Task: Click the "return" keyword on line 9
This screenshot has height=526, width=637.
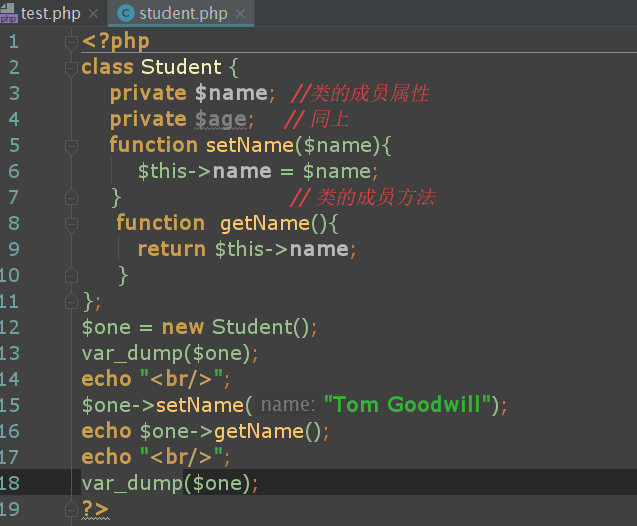Action: 172,249
